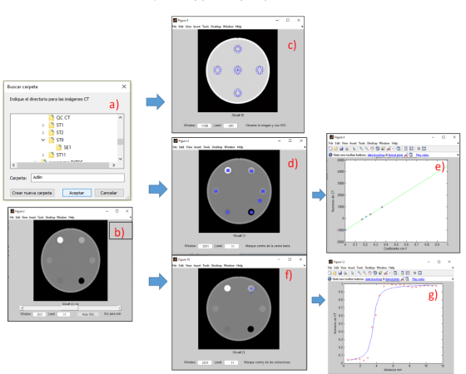Confirm with the Aceptar button
This screenshot has width=466, height=374.
point(77,193)
